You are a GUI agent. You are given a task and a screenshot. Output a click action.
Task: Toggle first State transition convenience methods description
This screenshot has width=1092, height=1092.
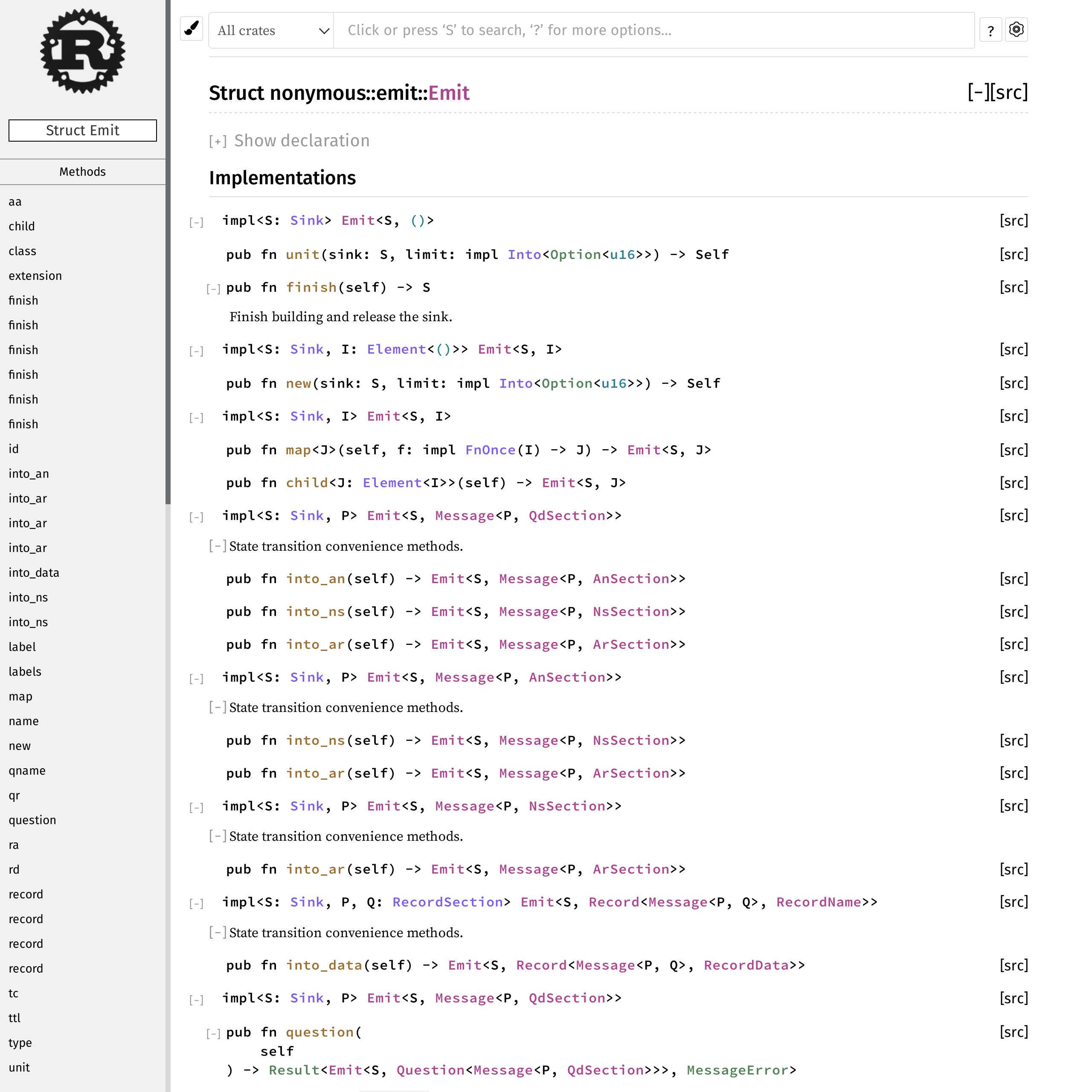pyautogui.click(x=218, y=546)
